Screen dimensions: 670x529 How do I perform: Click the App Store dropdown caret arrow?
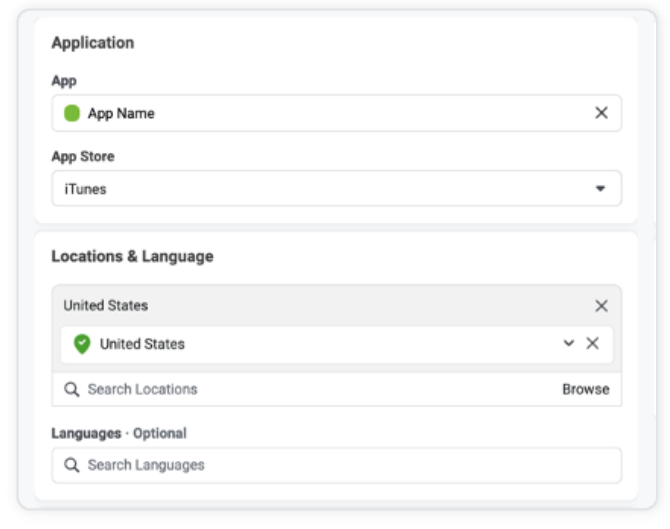click(601, 188)
